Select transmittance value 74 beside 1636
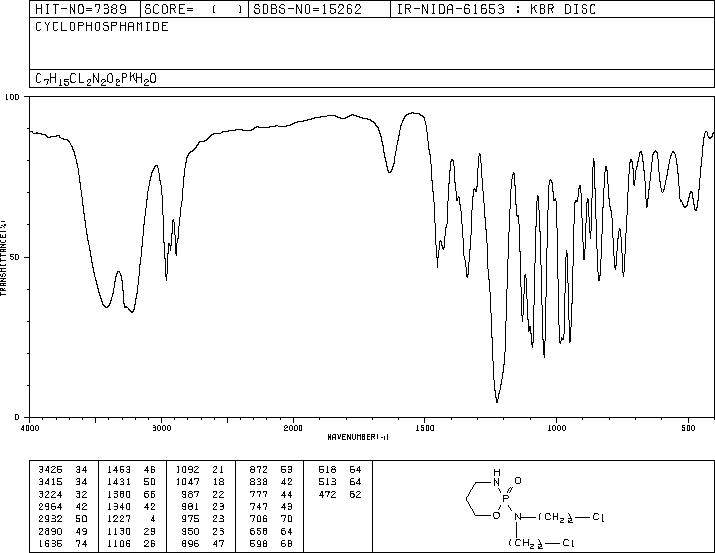This screenshot has height=553, width=715. (81, 543)
